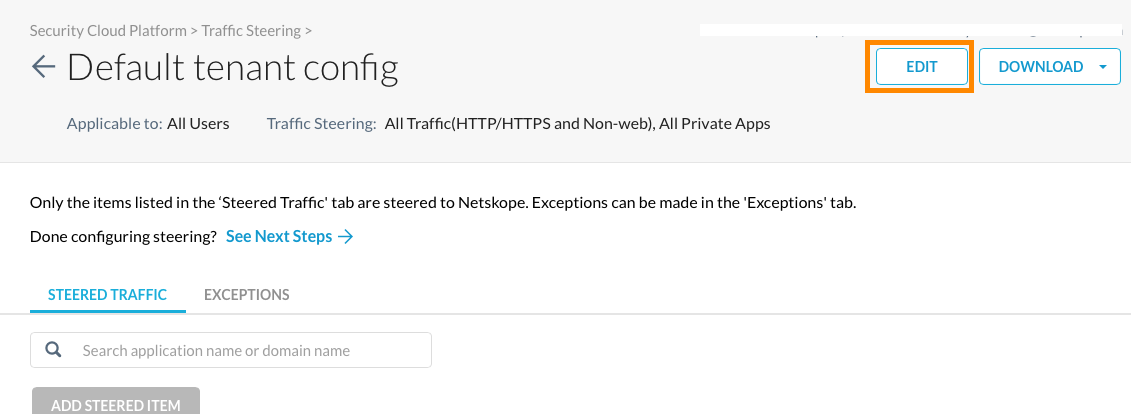1131x414 pixels.
Task: Focus the search application or domain field
Action: click(250, 350)
